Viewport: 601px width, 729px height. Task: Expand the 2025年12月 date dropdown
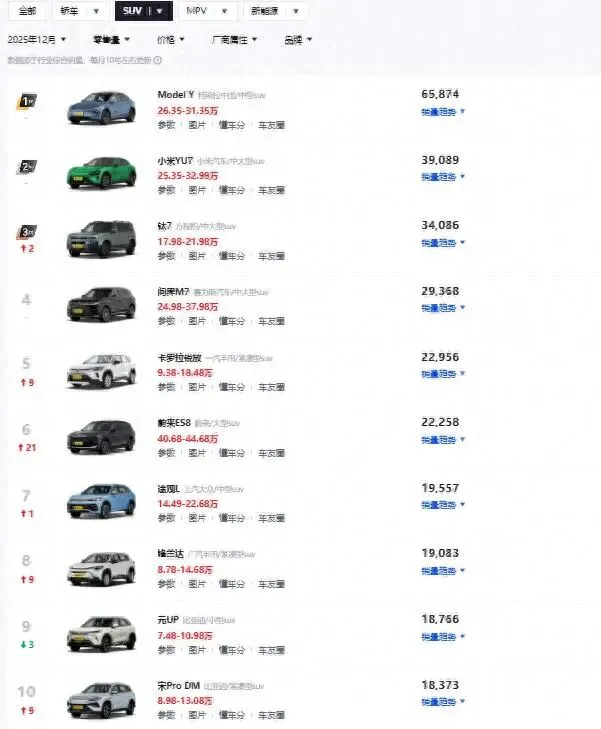[37, 39]
